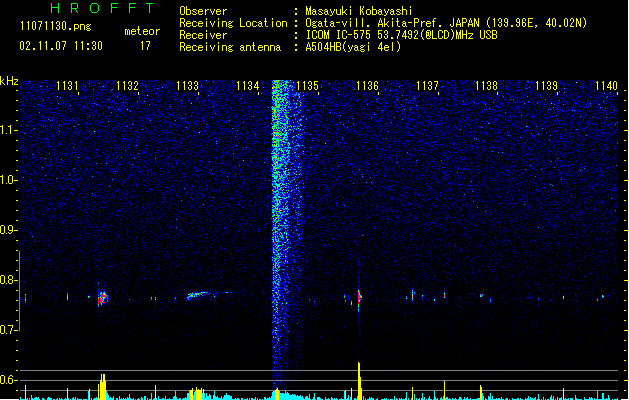Click the yellow power spikes after 1131
The height and width of the screenshot is (400, 629).
click(x=103, y=386)
